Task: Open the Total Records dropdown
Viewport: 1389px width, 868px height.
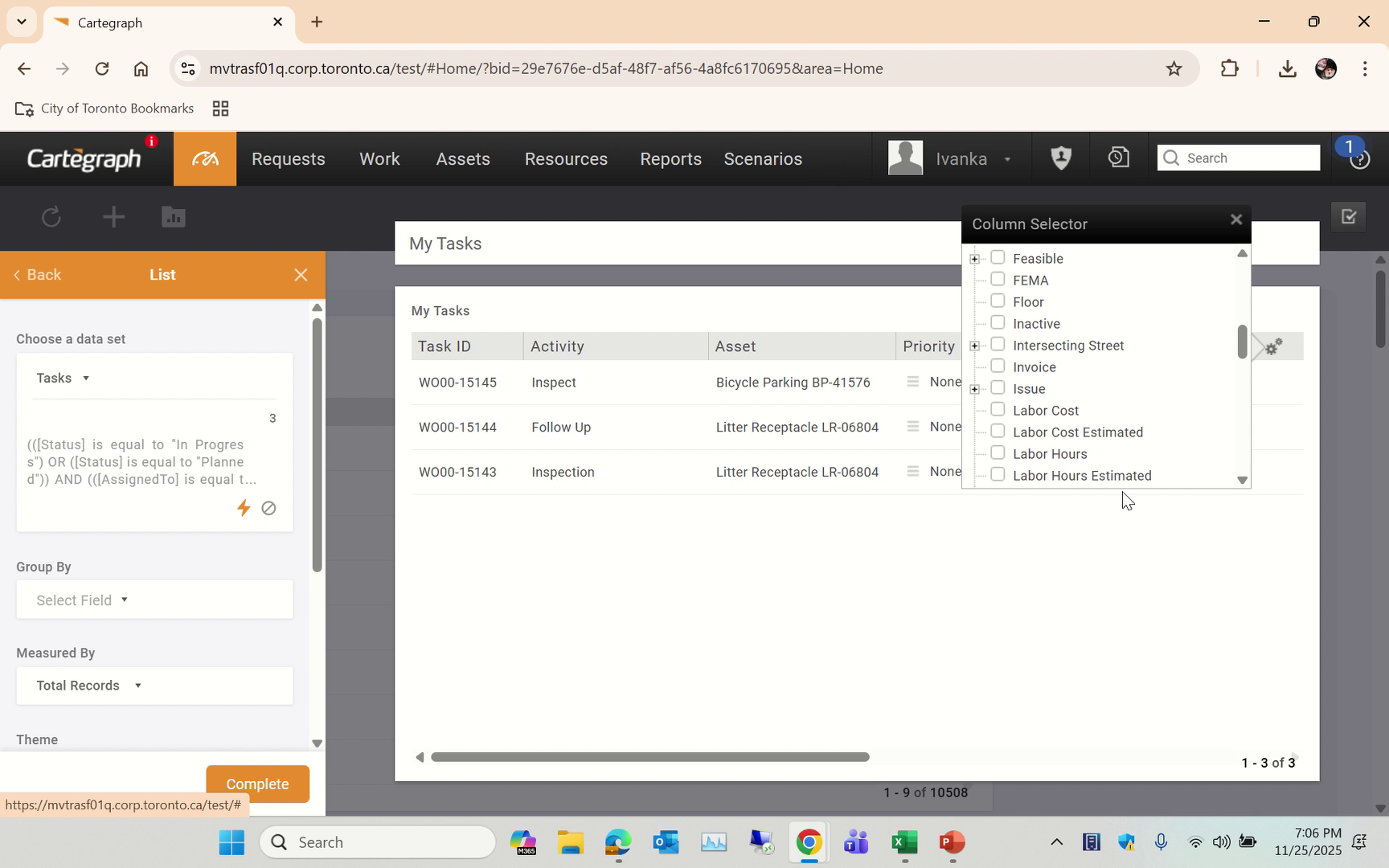Action: pos(88,685)
